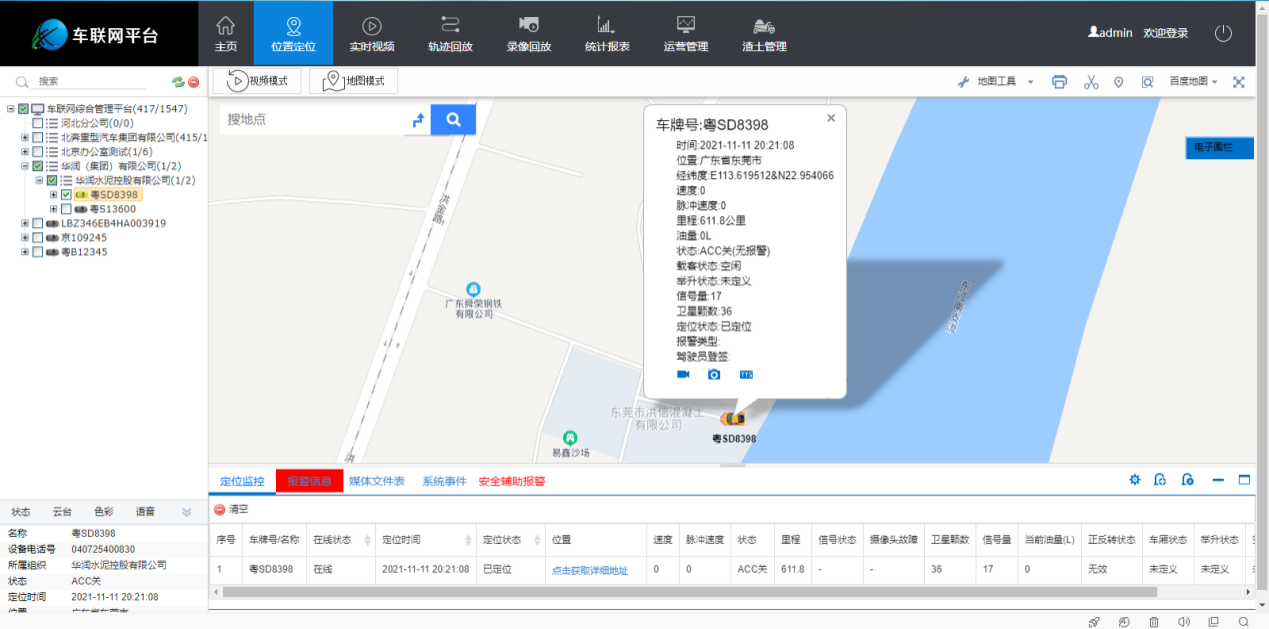
Task: Click the area search magnifier icon in toolbar
Action: tap(1148, 82)
